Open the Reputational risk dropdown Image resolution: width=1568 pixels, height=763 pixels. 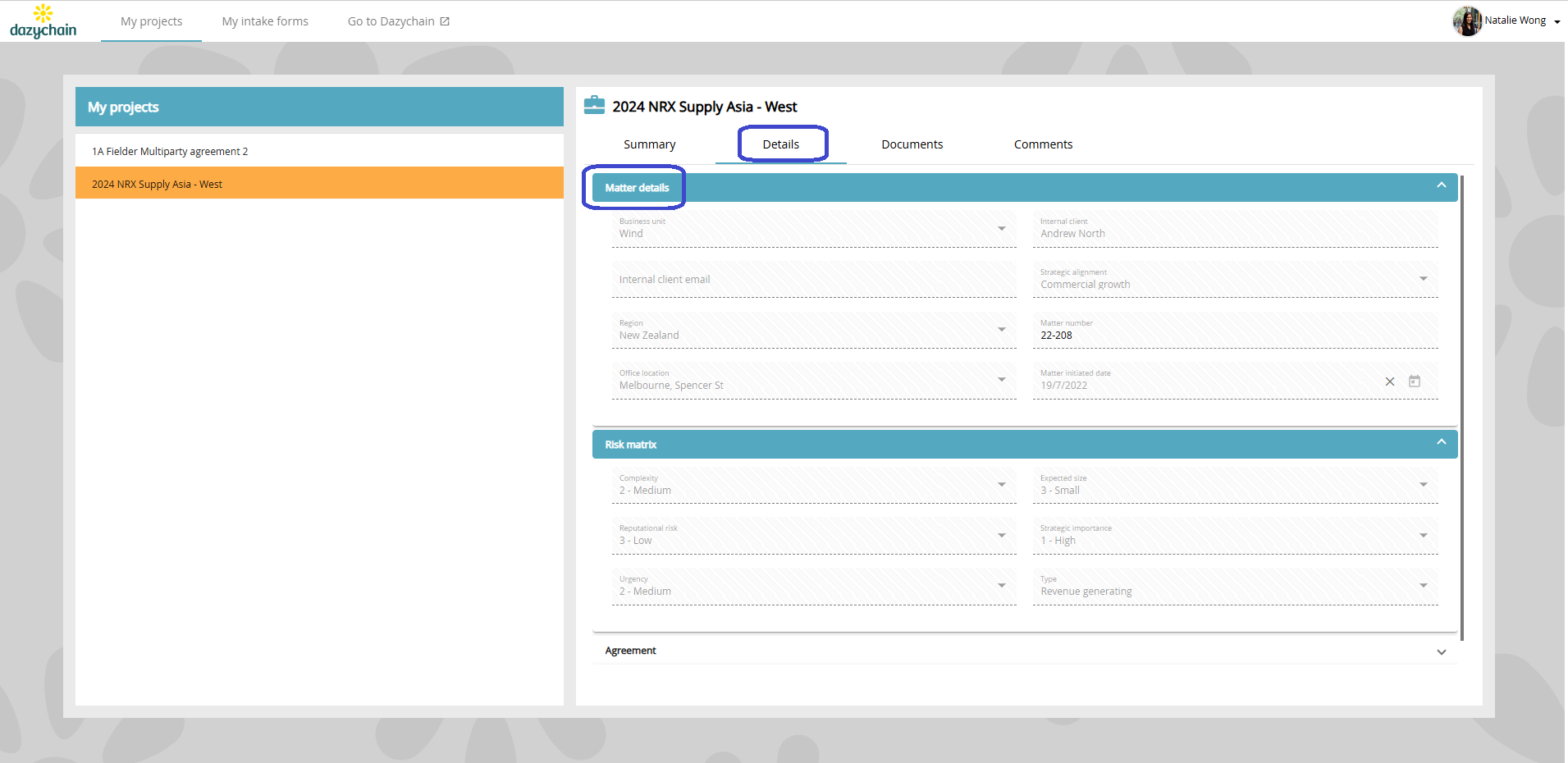813,536
